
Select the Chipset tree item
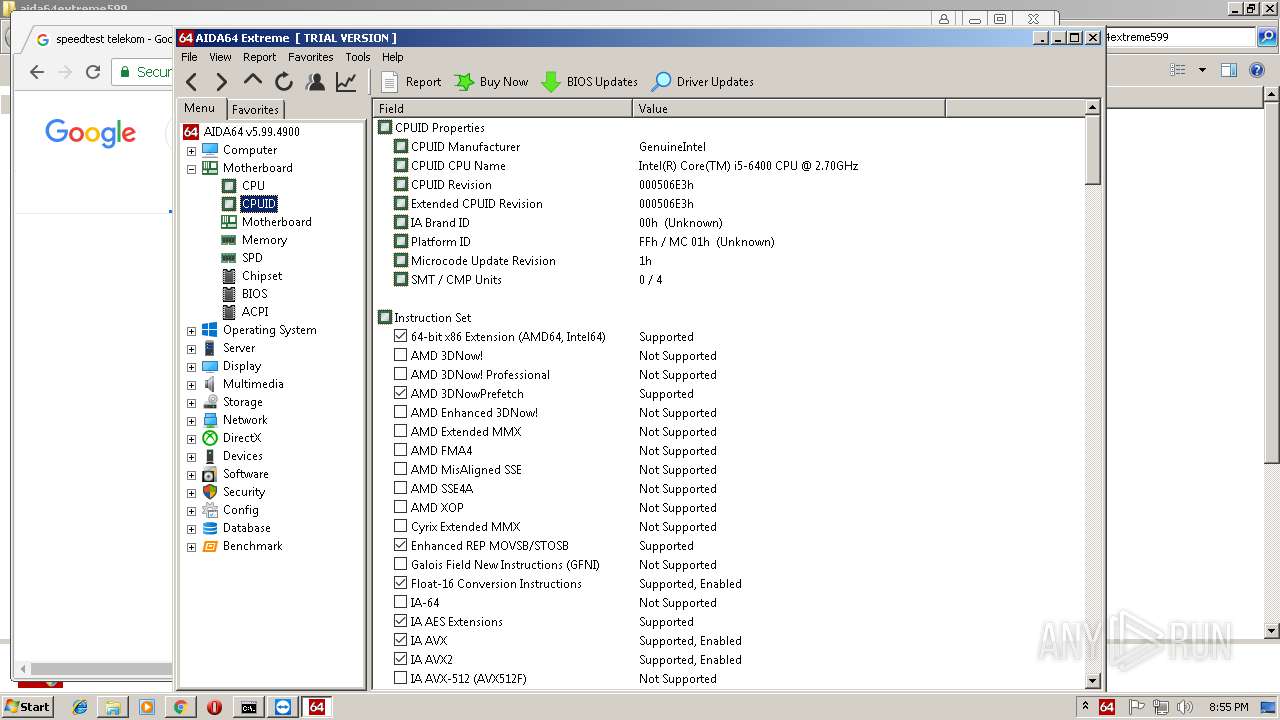point(262,276)
